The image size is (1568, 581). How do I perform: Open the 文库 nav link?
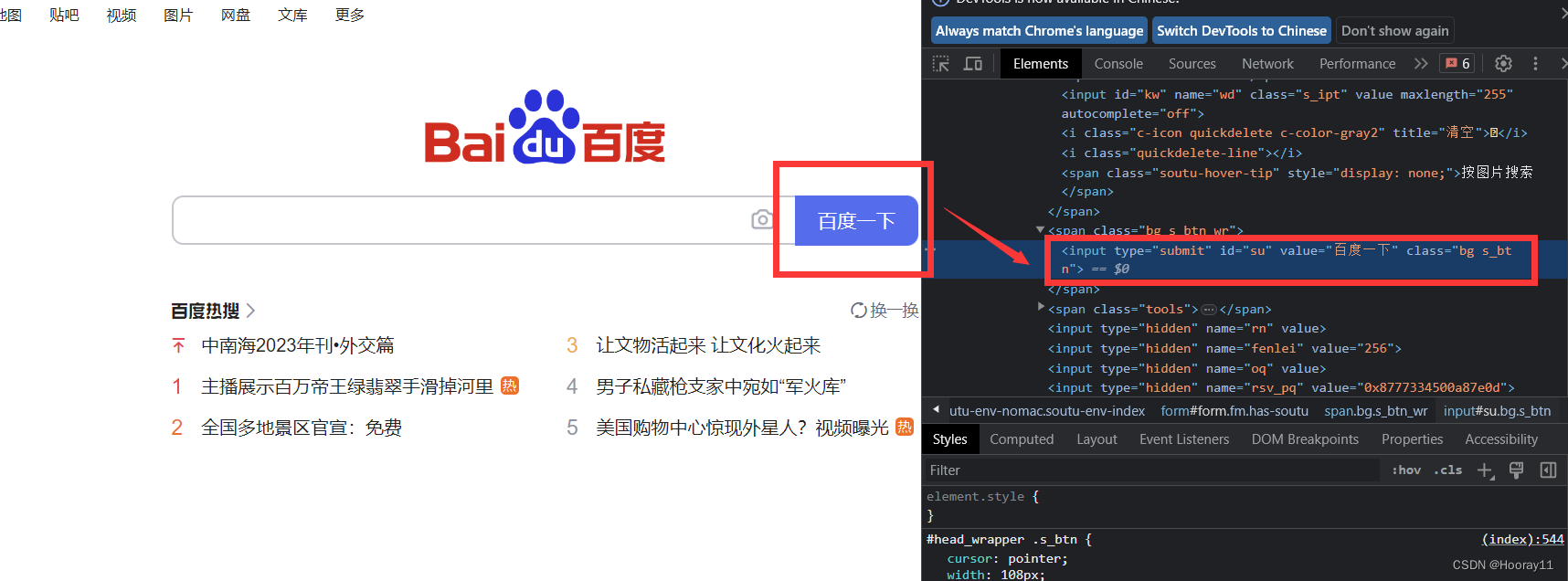(x=292, y=15)
